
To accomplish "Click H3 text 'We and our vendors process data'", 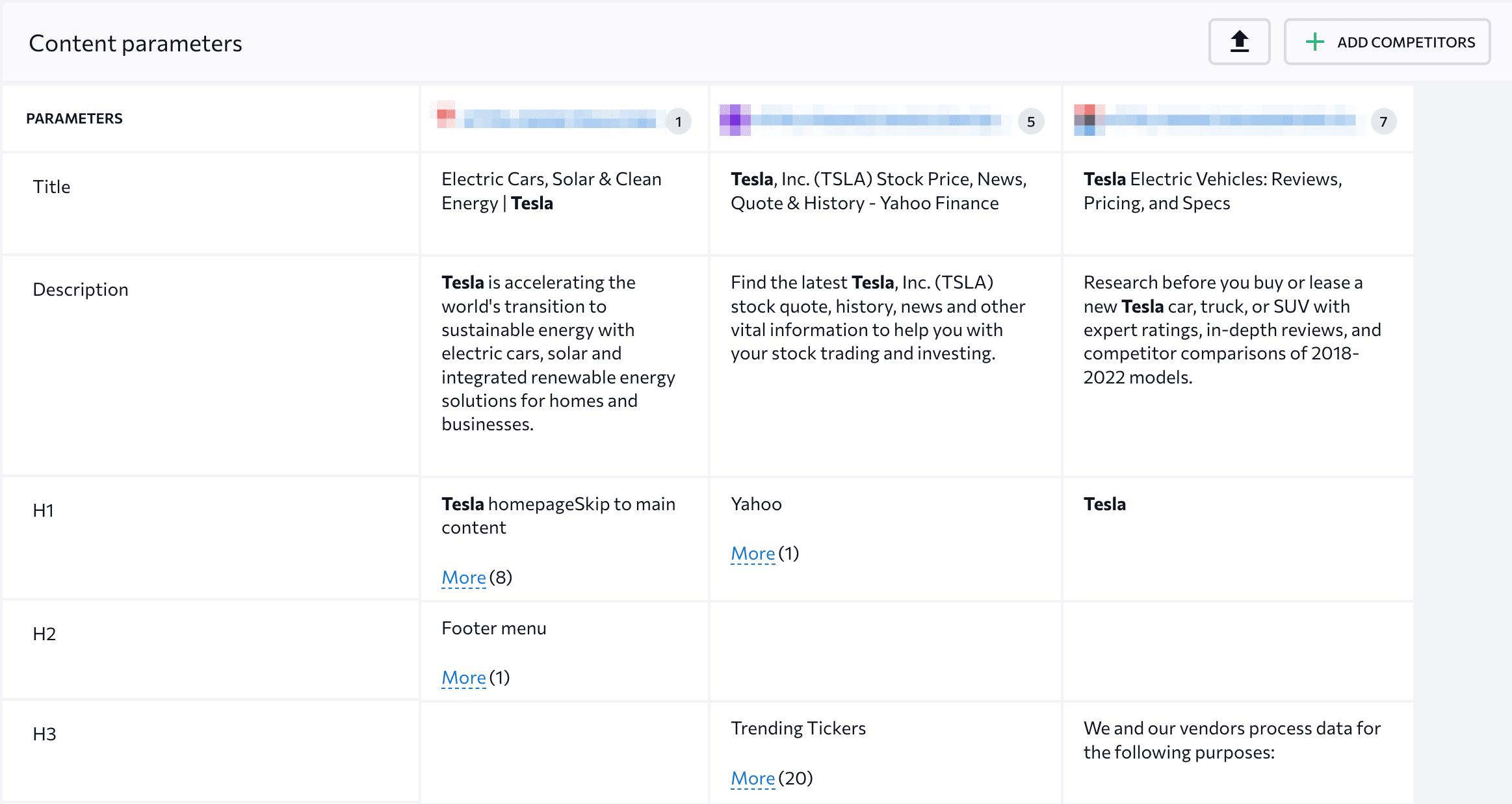I will (x=1232, y=740).
